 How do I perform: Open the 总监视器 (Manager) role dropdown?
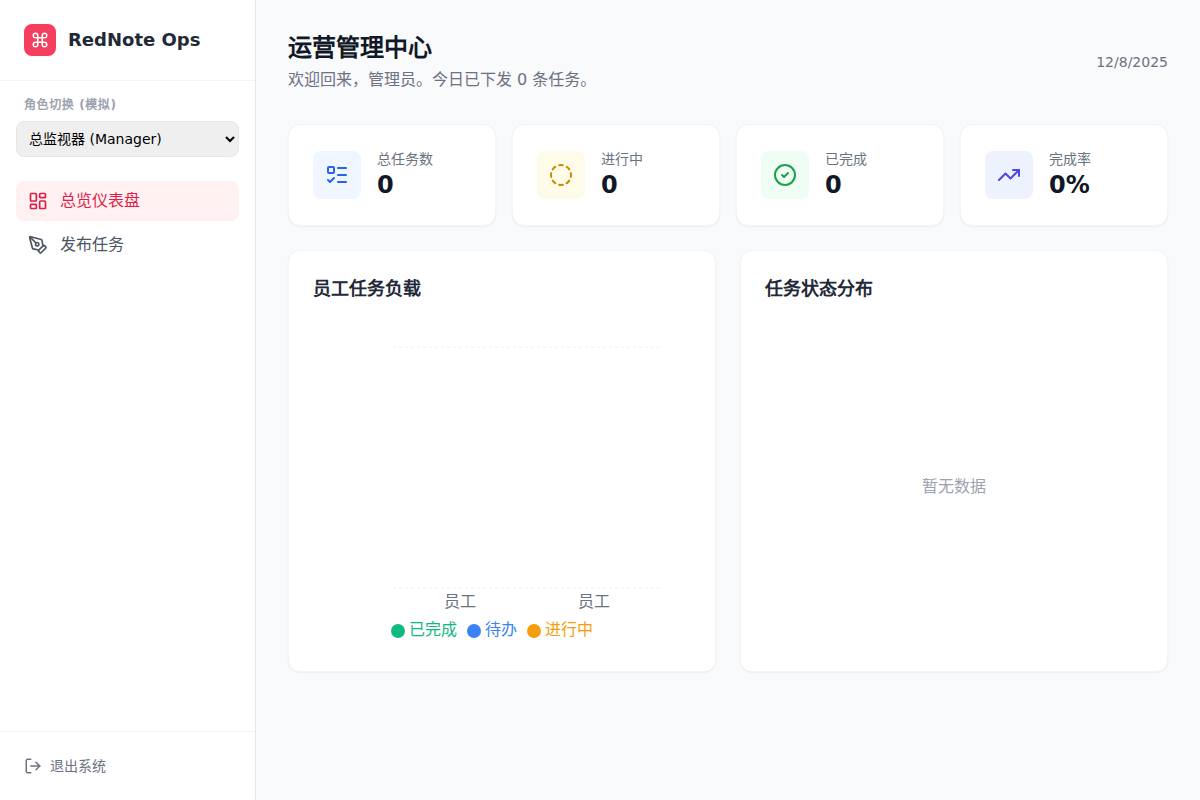(127, 139)
